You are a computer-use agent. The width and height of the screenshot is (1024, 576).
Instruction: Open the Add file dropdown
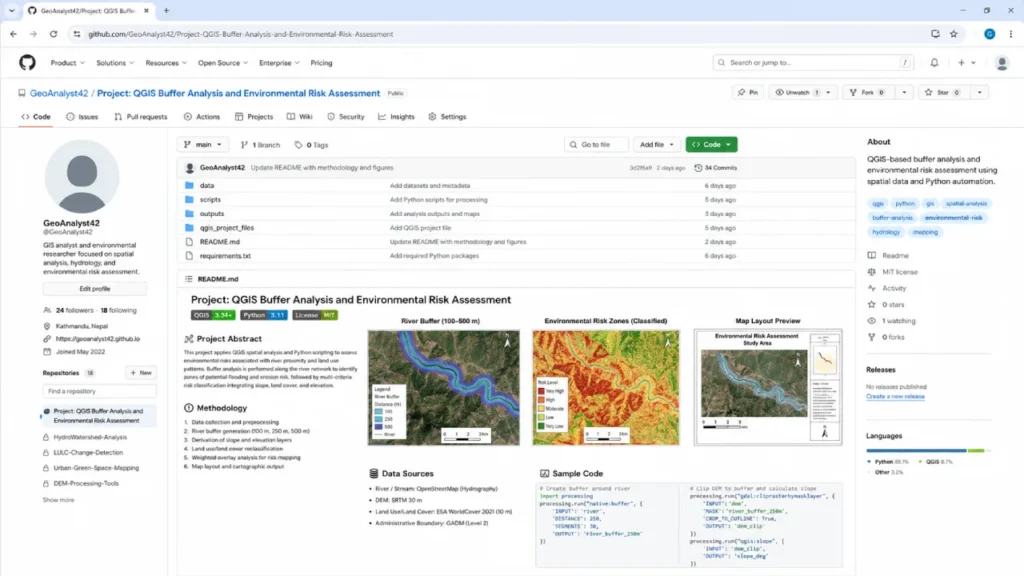pos(656,145)
